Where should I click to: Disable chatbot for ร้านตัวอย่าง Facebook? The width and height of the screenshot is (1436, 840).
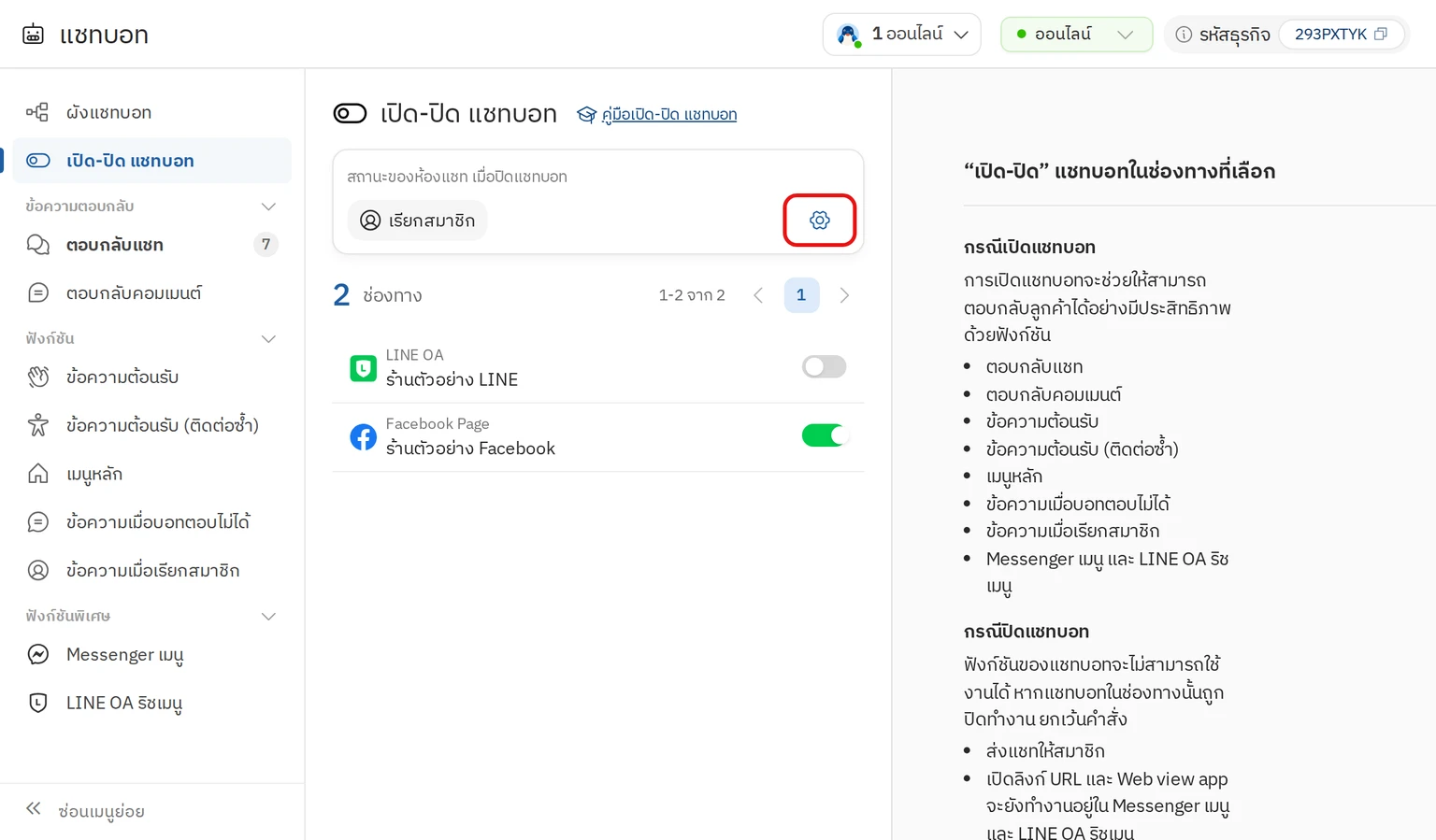pyautogui.click(x=824, y=435)
